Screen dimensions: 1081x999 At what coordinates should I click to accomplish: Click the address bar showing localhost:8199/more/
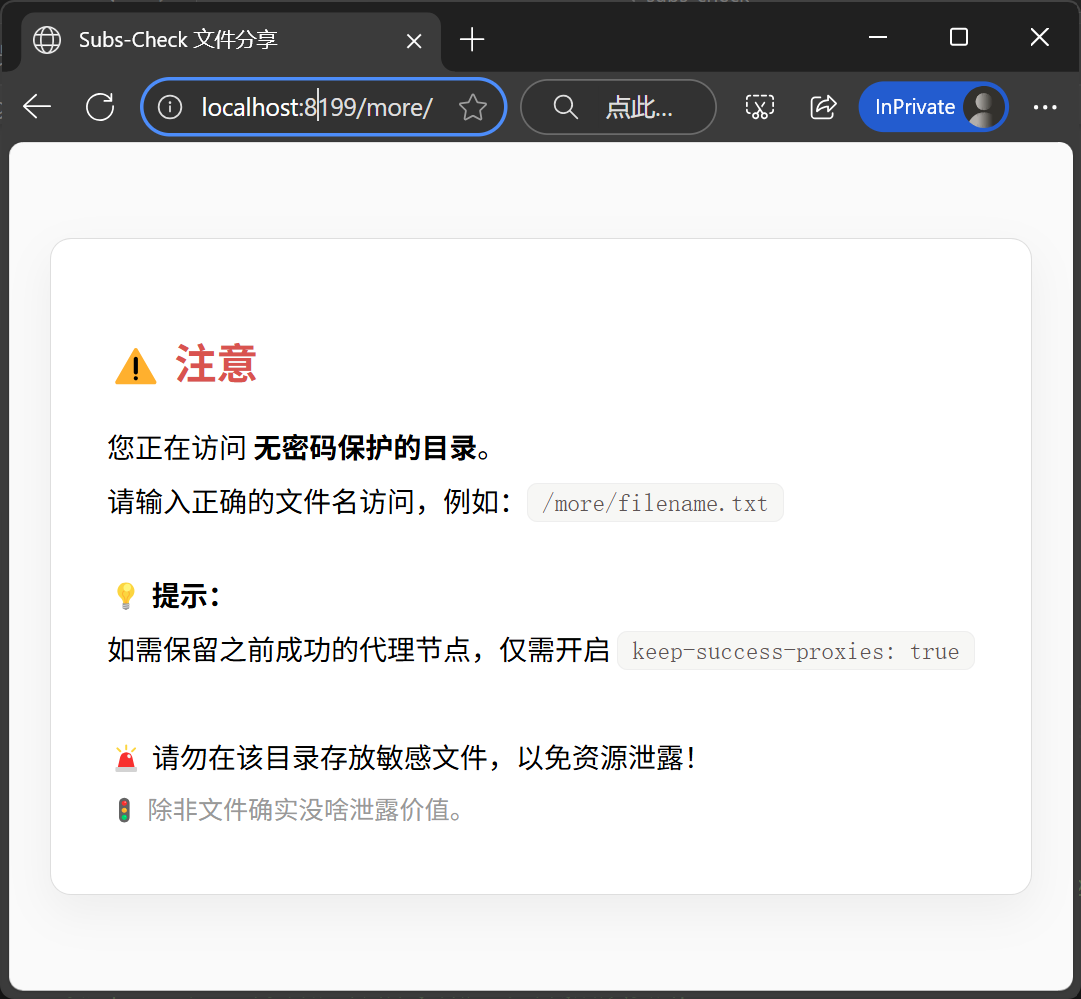pyautogui.click(x=323, y=107)
